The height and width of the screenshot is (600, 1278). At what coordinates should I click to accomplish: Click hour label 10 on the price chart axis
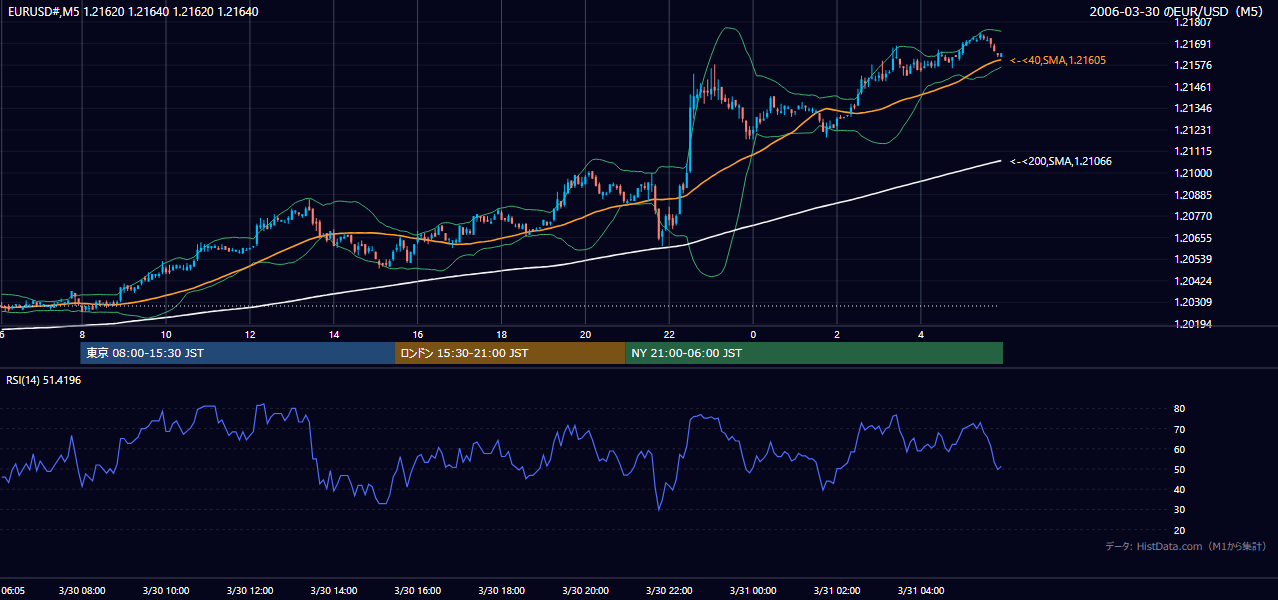[x=165, y=334]
